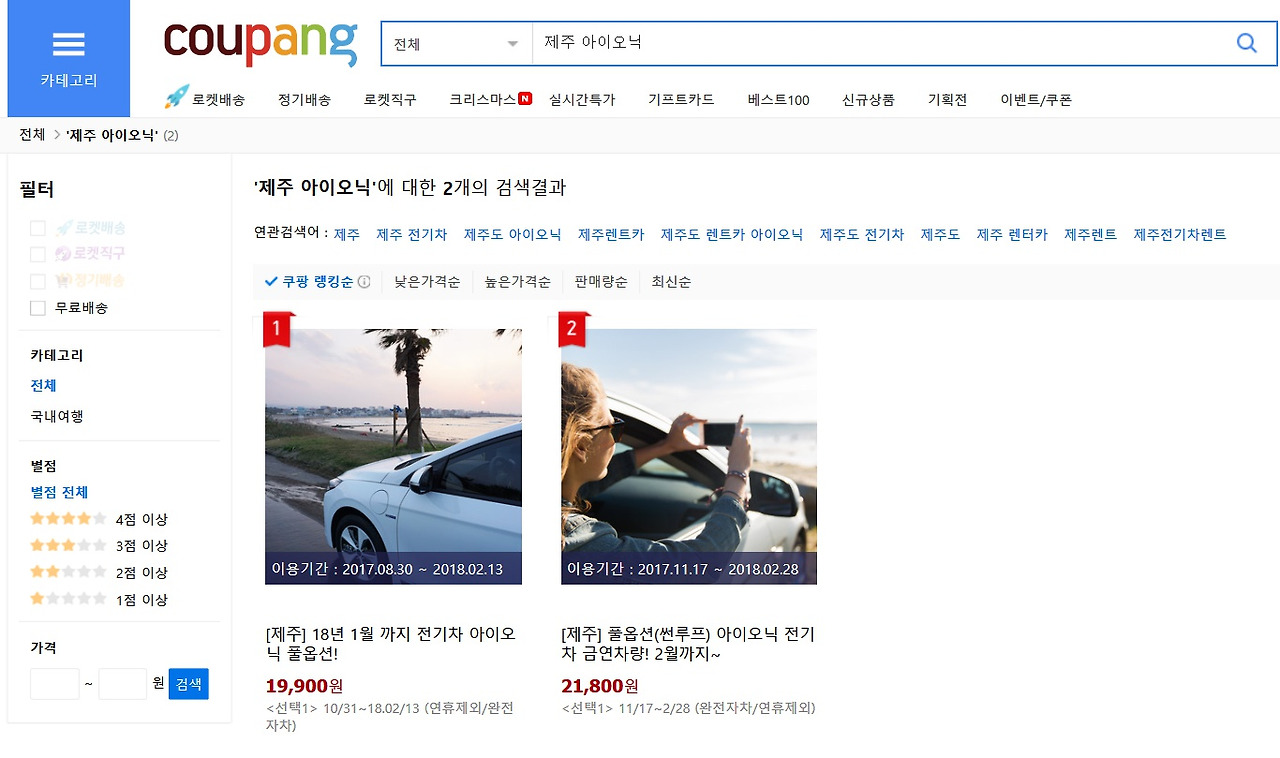
Task: Click the 정기배송 icon in the filter panel
Action: [x=62, y=282]
